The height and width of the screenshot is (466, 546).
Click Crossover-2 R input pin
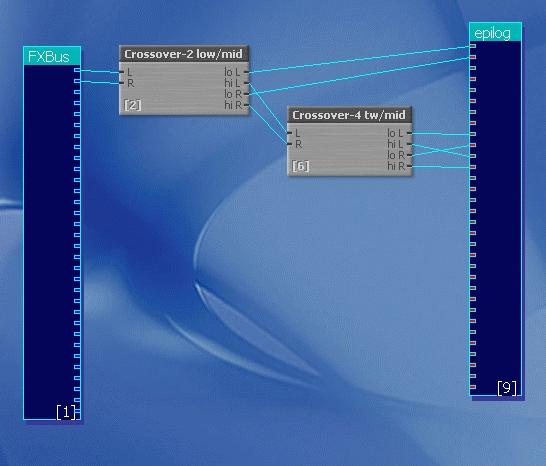tap(122, 83)
